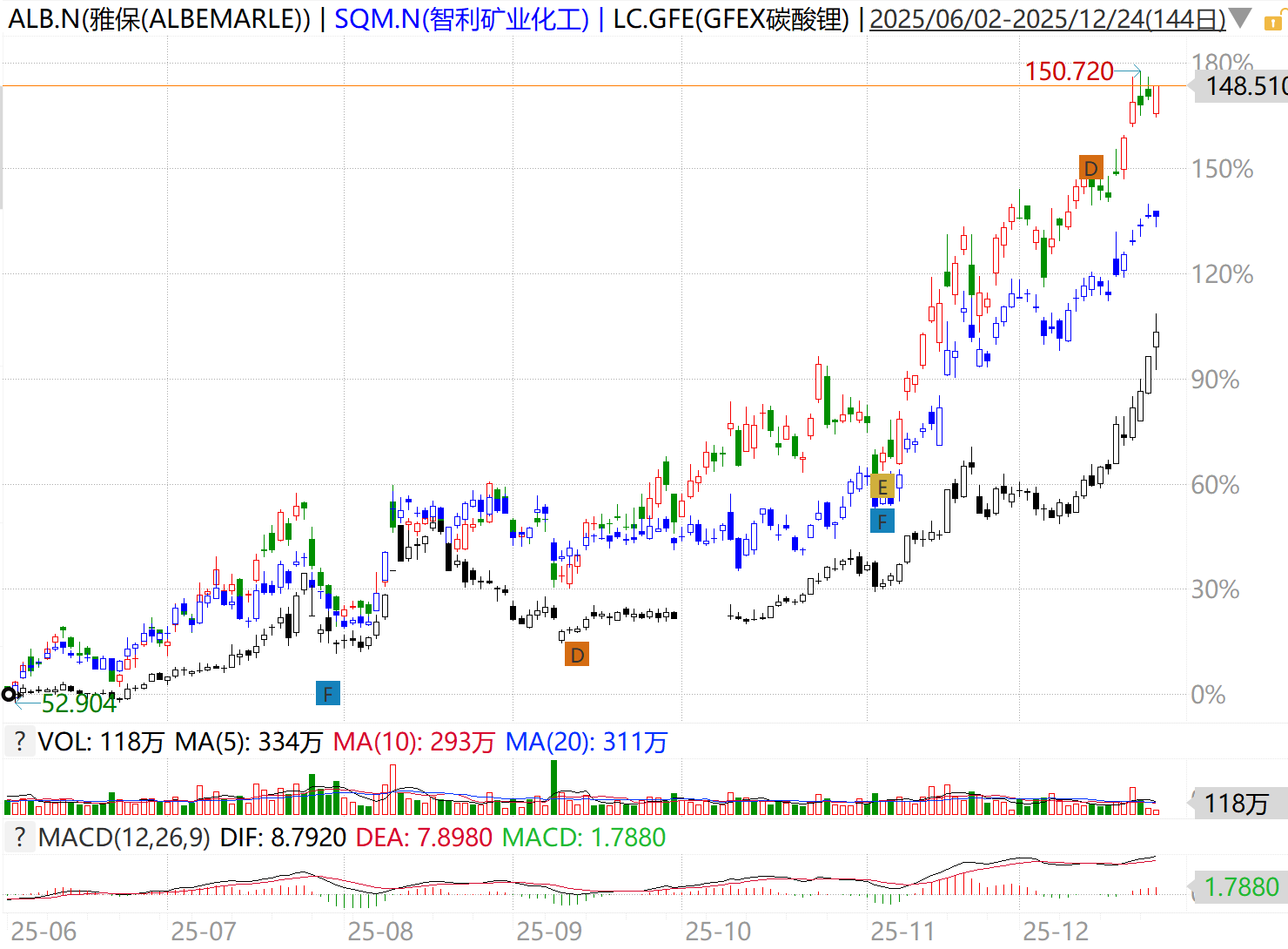The height and width of the screenshot is (949, 1288).
Task: Select the blue MA(20) volume legend
Action: point(586,742)
